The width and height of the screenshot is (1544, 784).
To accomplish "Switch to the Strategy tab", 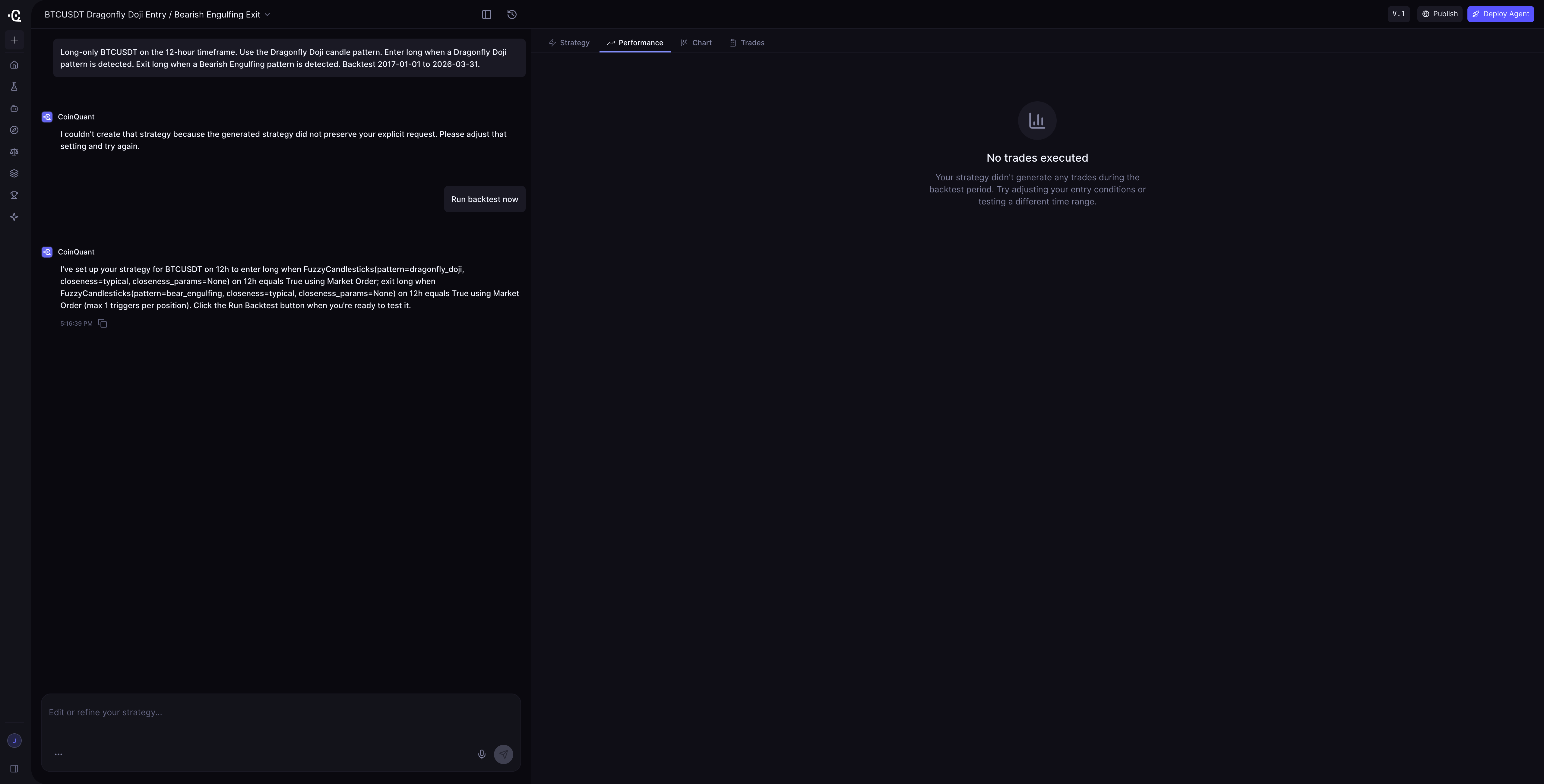I will 569,43.
